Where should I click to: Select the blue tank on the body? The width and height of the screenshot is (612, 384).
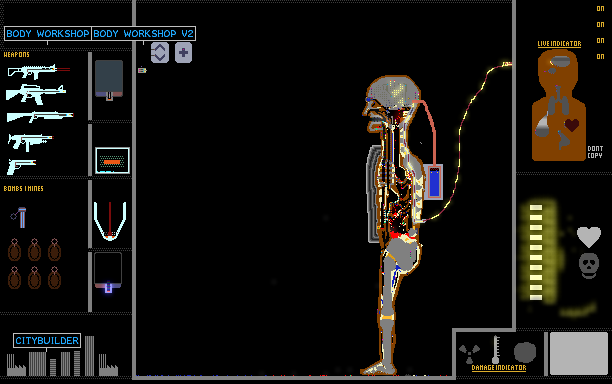pos(434,182)
